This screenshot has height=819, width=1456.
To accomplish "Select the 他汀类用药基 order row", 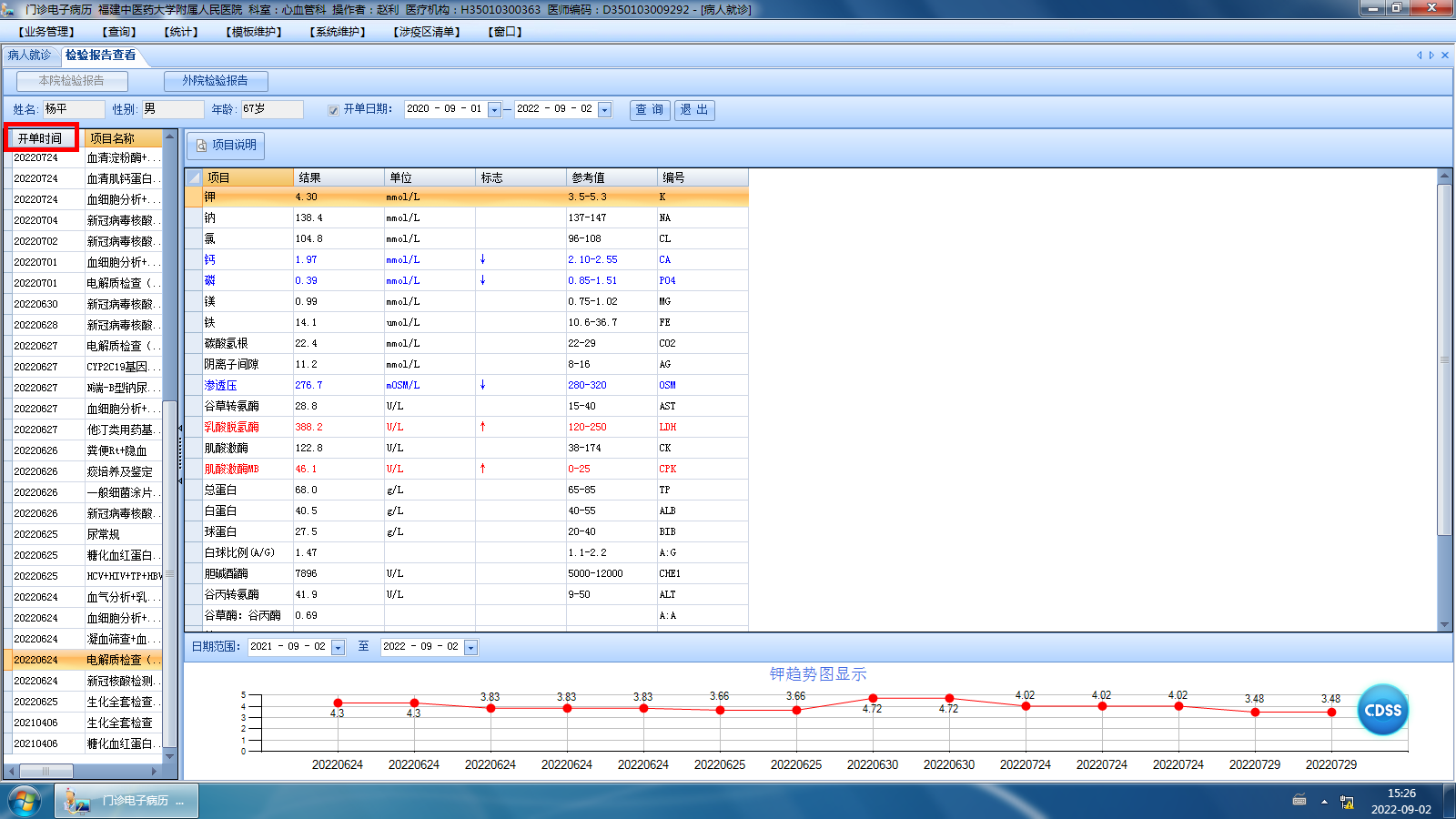I will pyautogui.click(x=84, y=430).
